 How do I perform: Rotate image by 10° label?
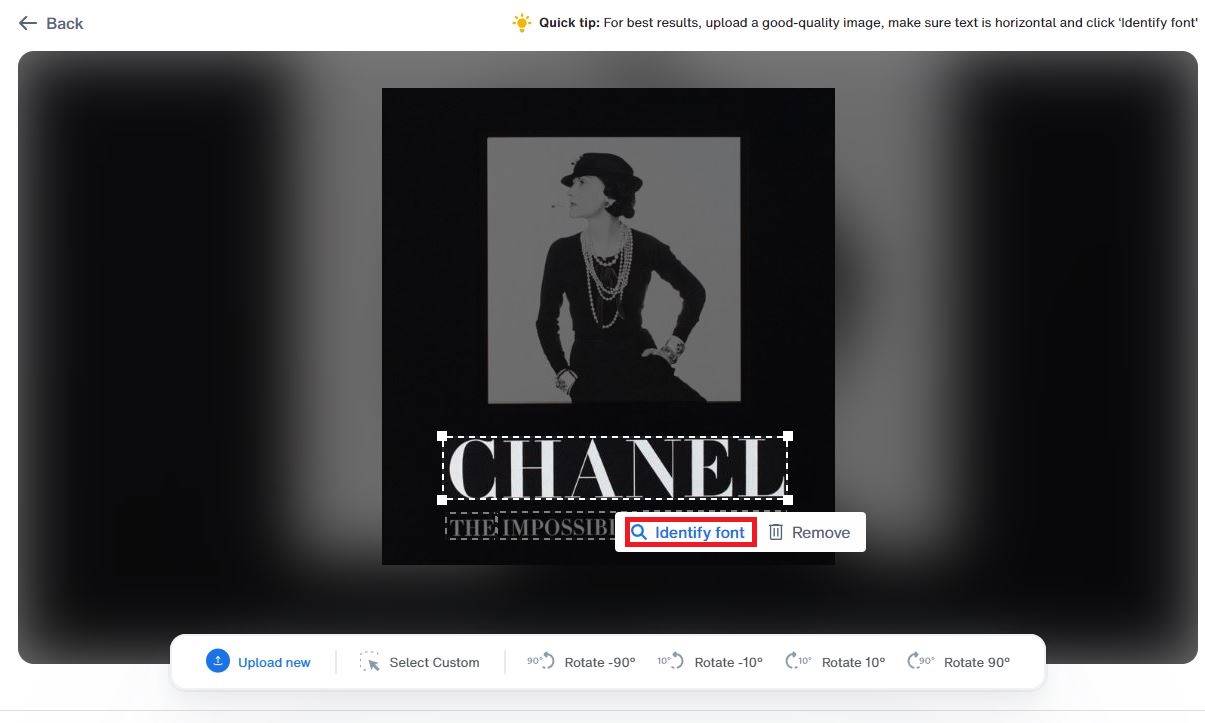(853, 662)
